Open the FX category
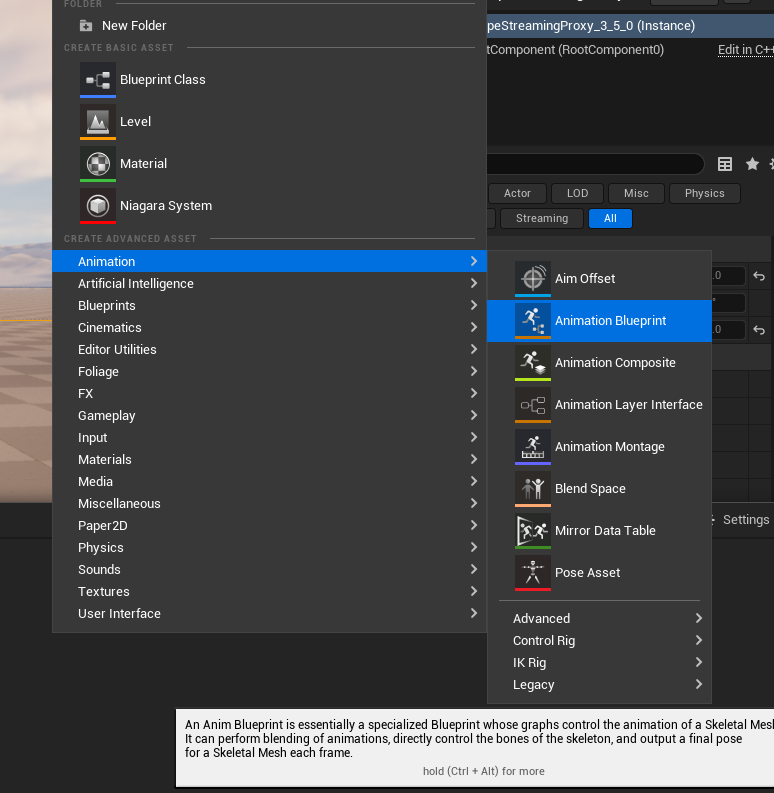The height and width of the screenshot is (793, 774). click(269, 393)
